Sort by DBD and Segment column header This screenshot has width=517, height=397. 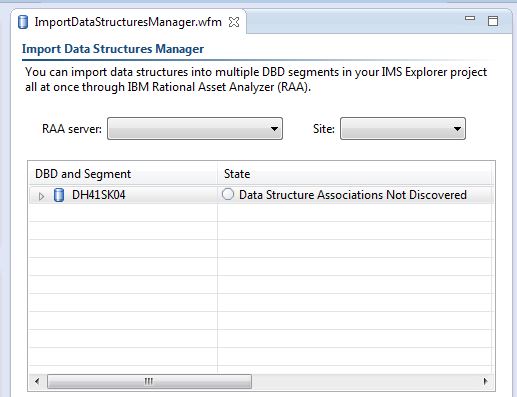pyautogui.click(x=123, y=174)
